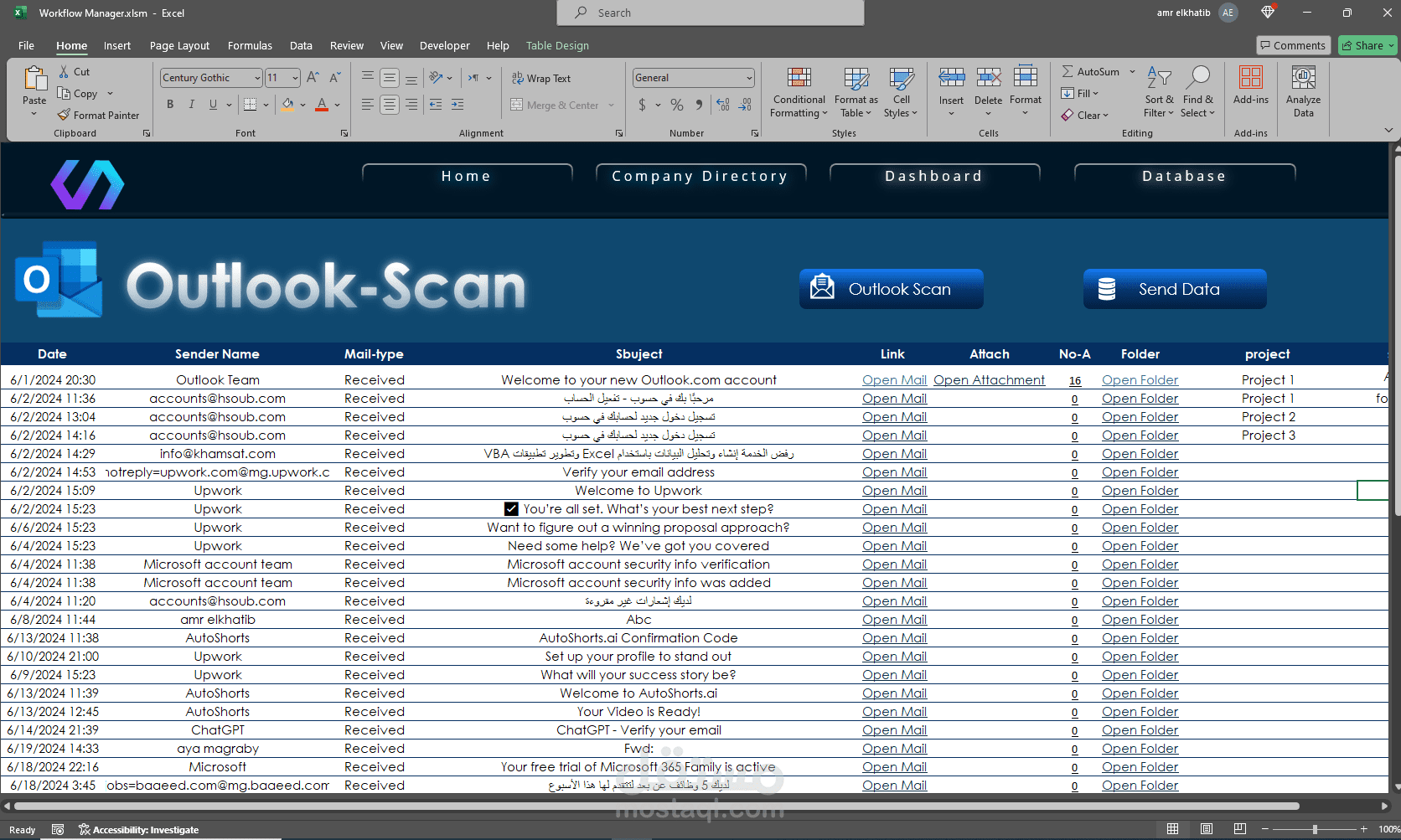The height and width of the screenshot is (840, 1401).
Task: Open the Century Gothic font dropdown
Action: click(257, 78)
